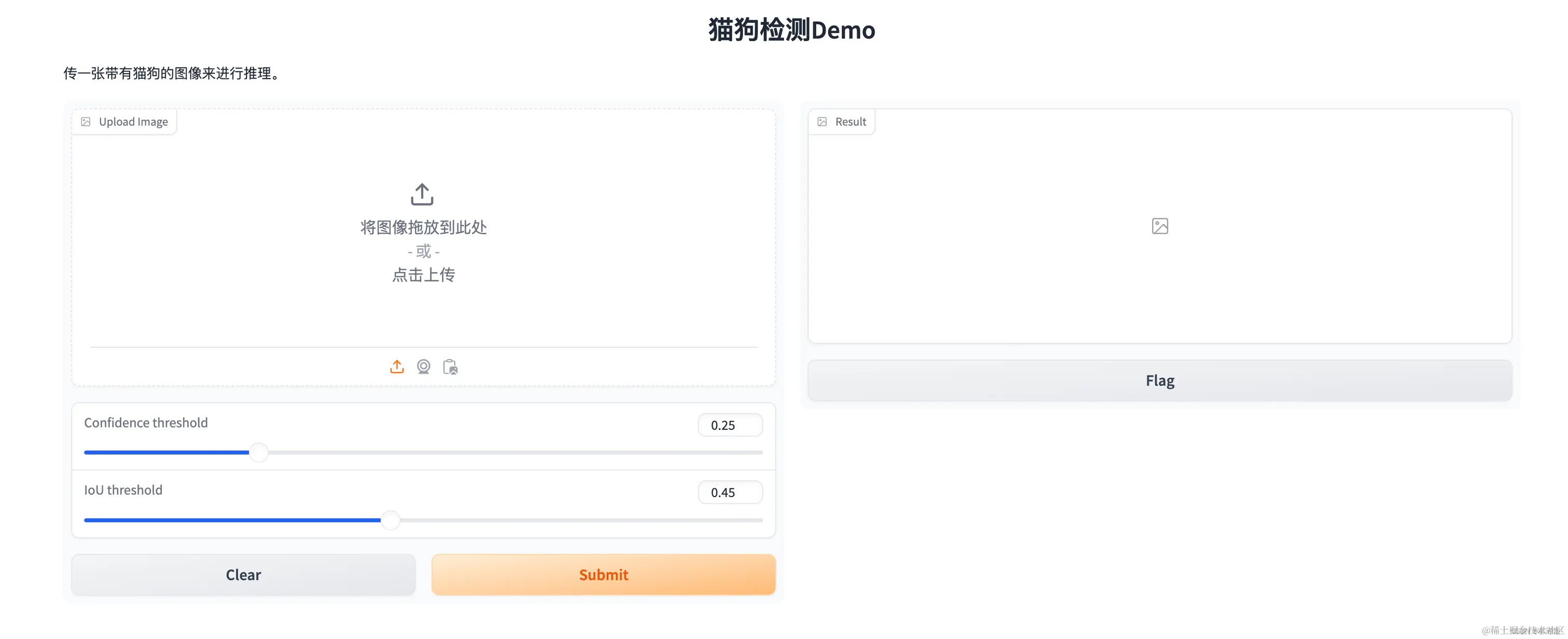Select the Upload Image panel label
Screen dimensions: 1568x639
coord(133,121)
